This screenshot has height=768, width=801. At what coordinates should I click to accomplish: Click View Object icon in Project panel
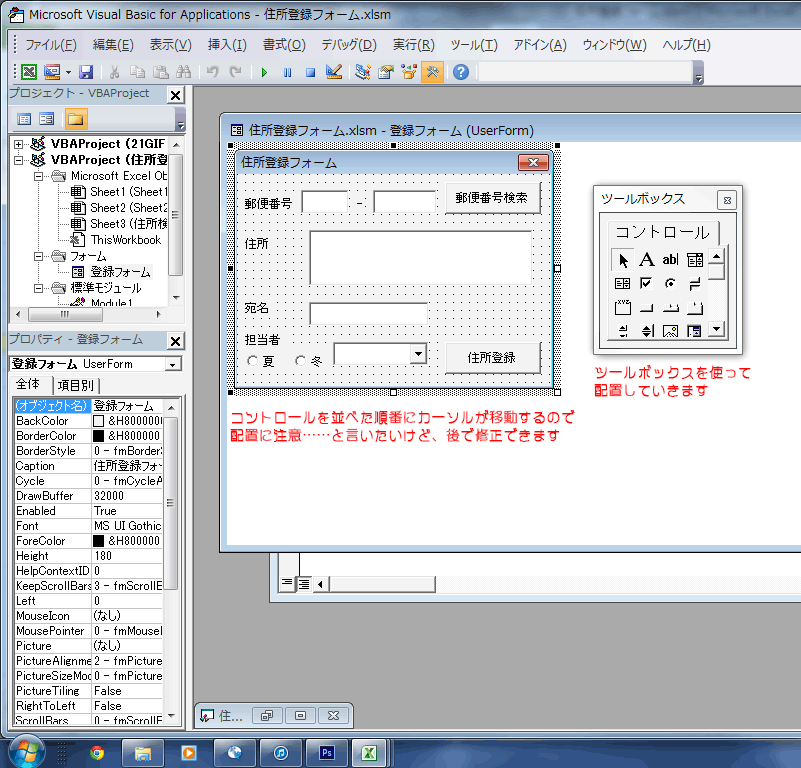46,119
